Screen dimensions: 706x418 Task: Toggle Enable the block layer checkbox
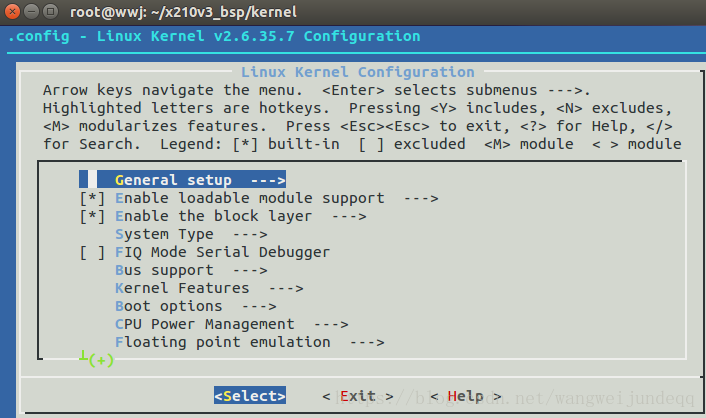[92, 216]
